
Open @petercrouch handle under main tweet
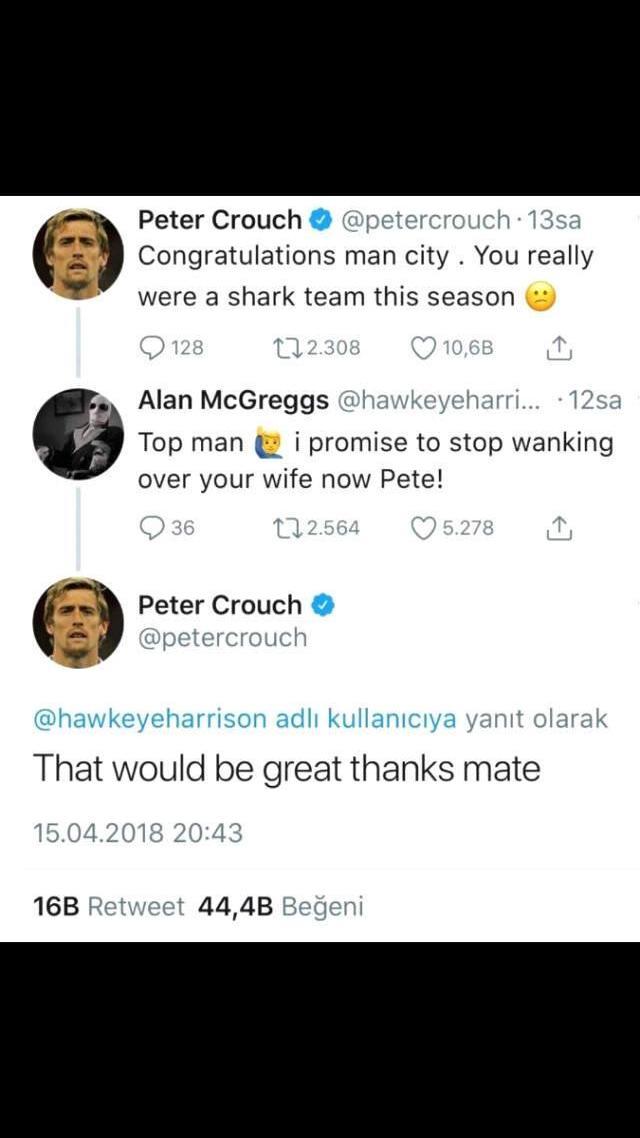point(222,638)
